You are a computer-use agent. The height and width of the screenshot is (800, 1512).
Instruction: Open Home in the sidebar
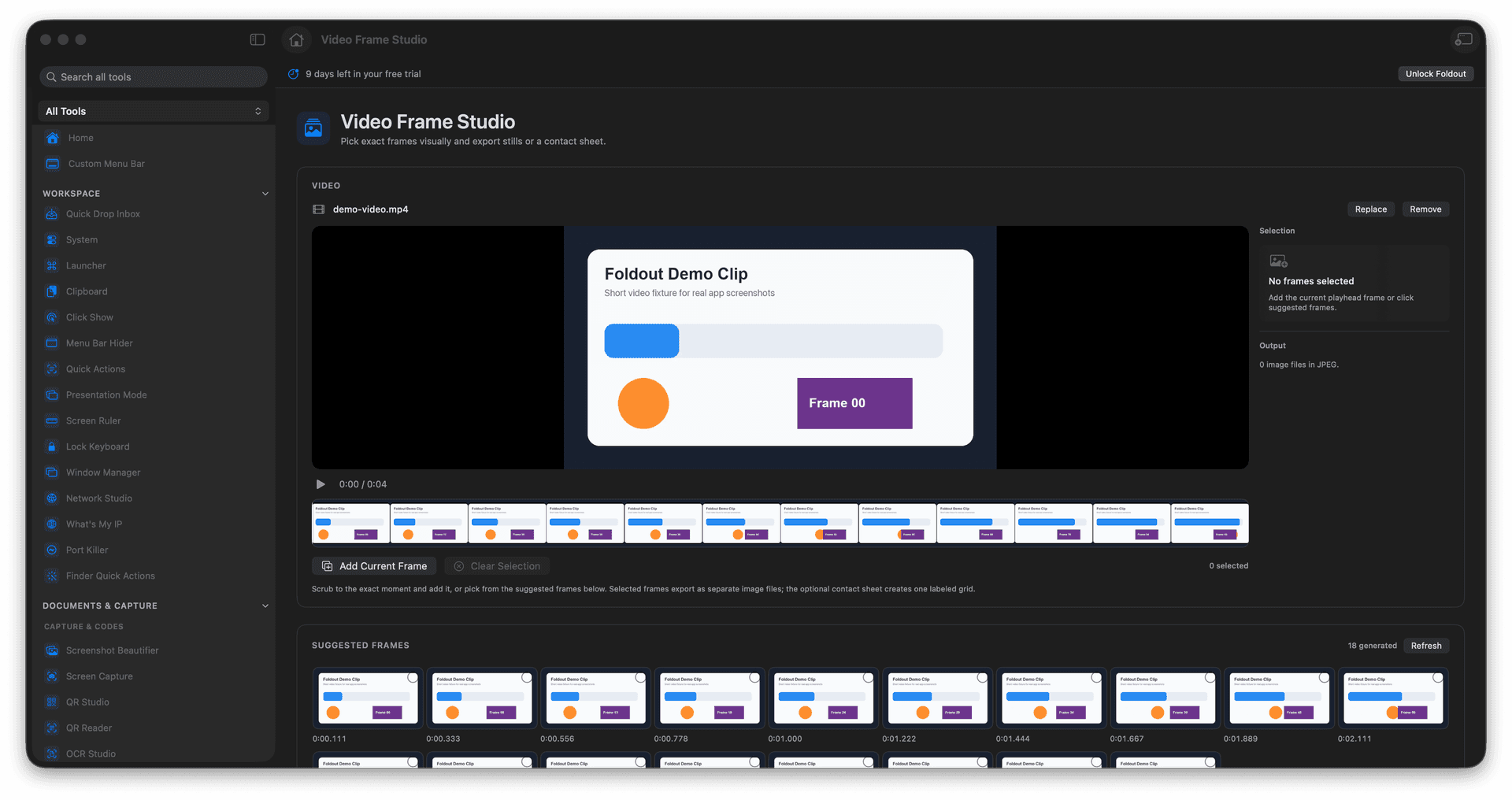pos(154,138)
